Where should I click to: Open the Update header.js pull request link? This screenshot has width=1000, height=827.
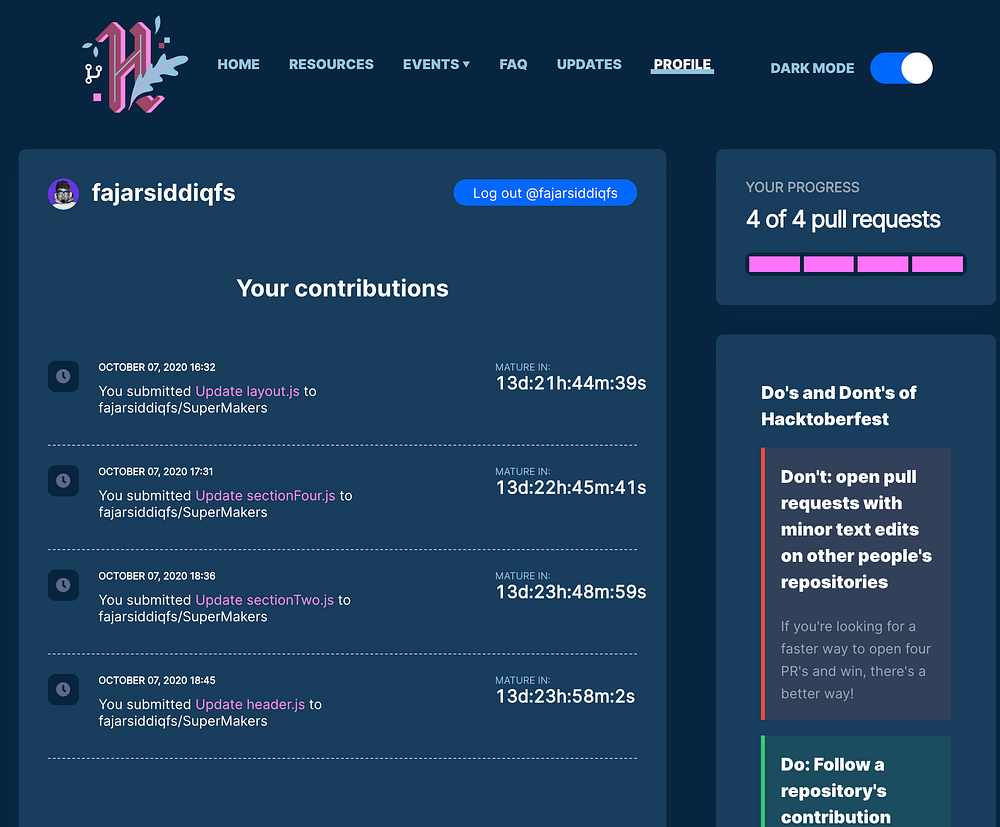point(250,705)
